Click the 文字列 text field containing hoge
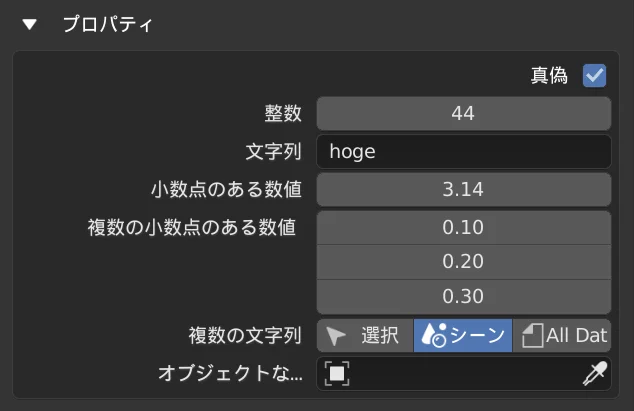 [463, 151]
